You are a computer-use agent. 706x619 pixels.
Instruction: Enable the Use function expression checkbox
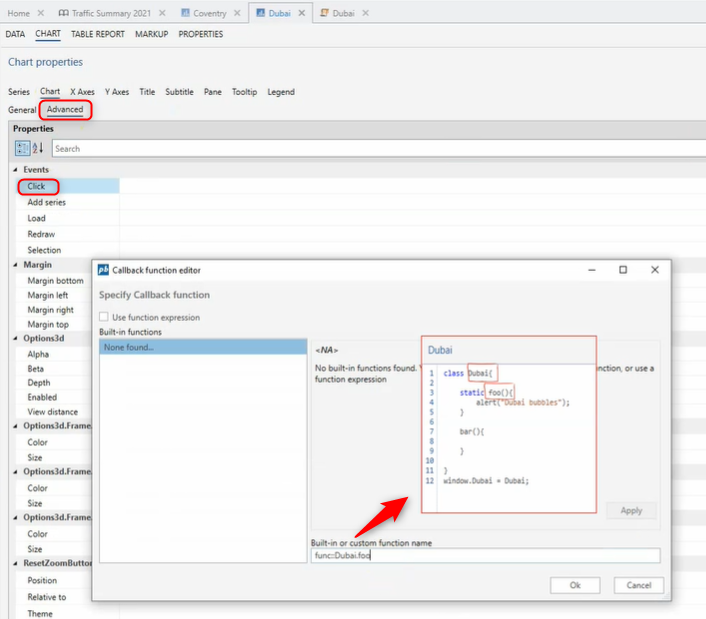[x=104, y=317]
